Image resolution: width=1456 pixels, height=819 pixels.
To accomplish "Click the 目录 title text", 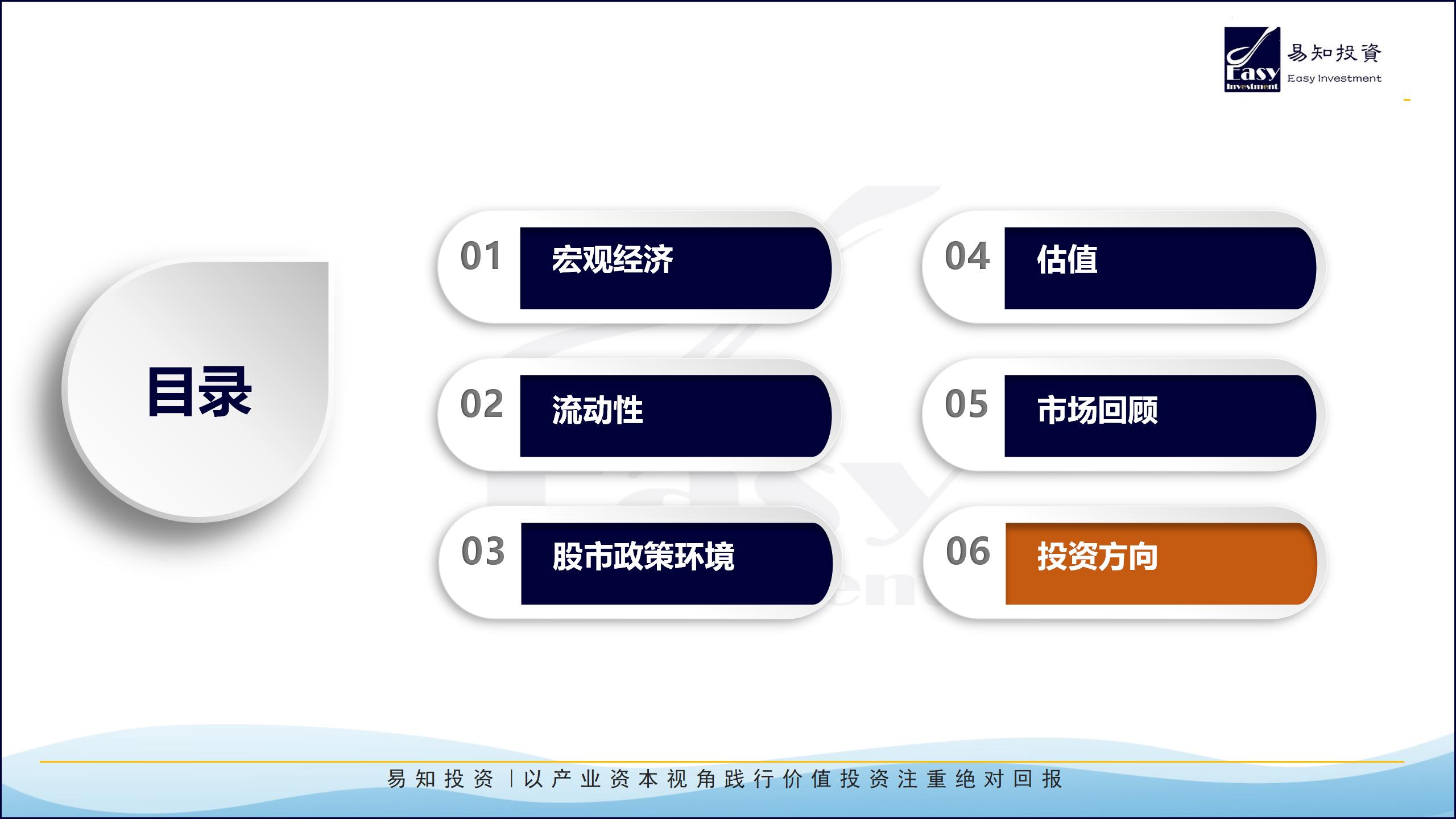I will coord(199,392).
